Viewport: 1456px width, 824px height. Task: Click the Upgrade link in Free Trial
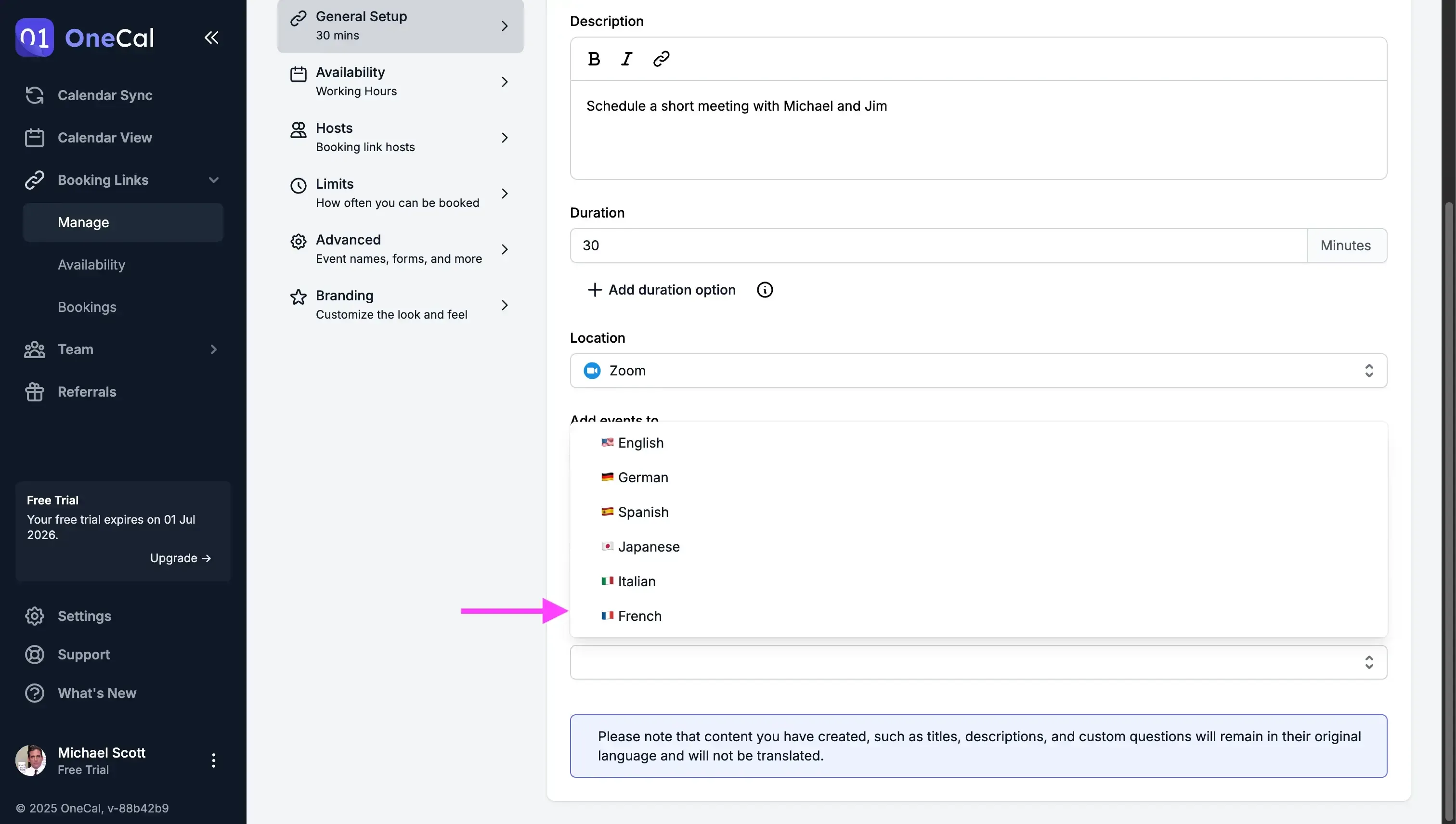point(180,558)
